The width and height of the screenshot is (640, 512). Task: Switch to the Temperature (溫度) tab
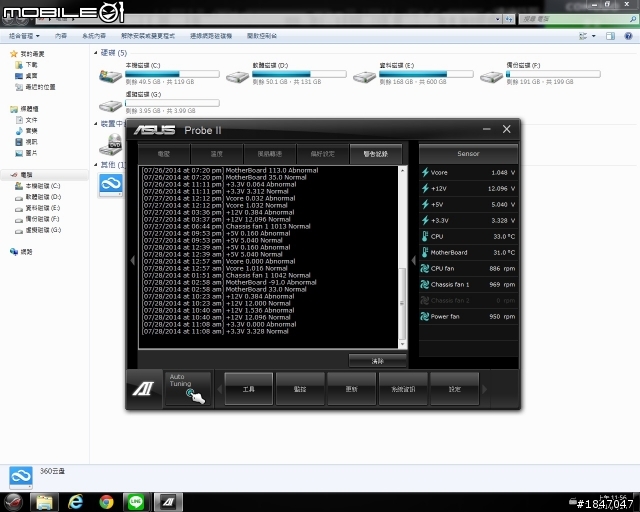[217, 154]
